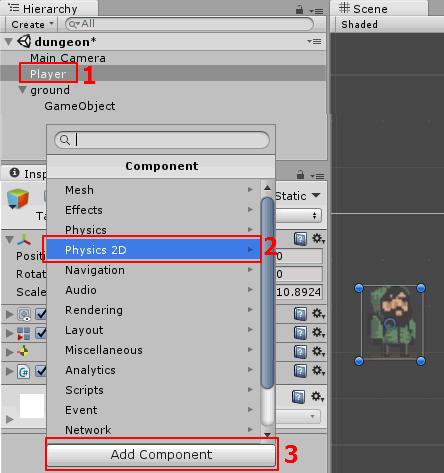Click the Unity scene icon beside dungeon
The image size is (444, 473).
(24, 42)
